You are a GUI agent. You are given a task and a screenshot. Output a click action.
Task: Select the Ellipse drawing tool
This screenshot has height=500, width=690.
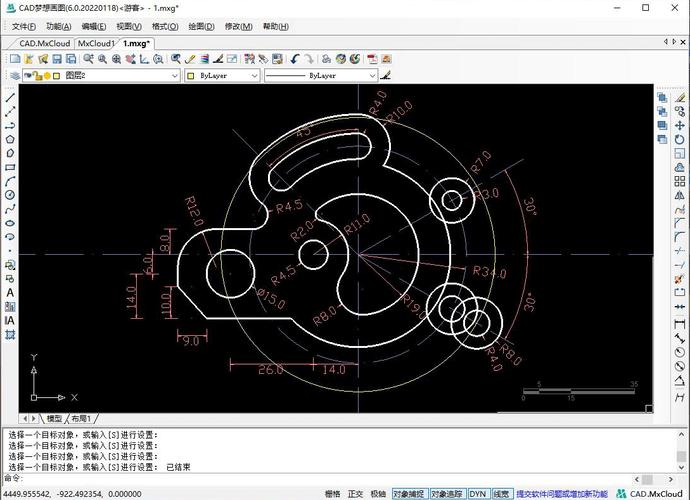[x=10, y=223]
